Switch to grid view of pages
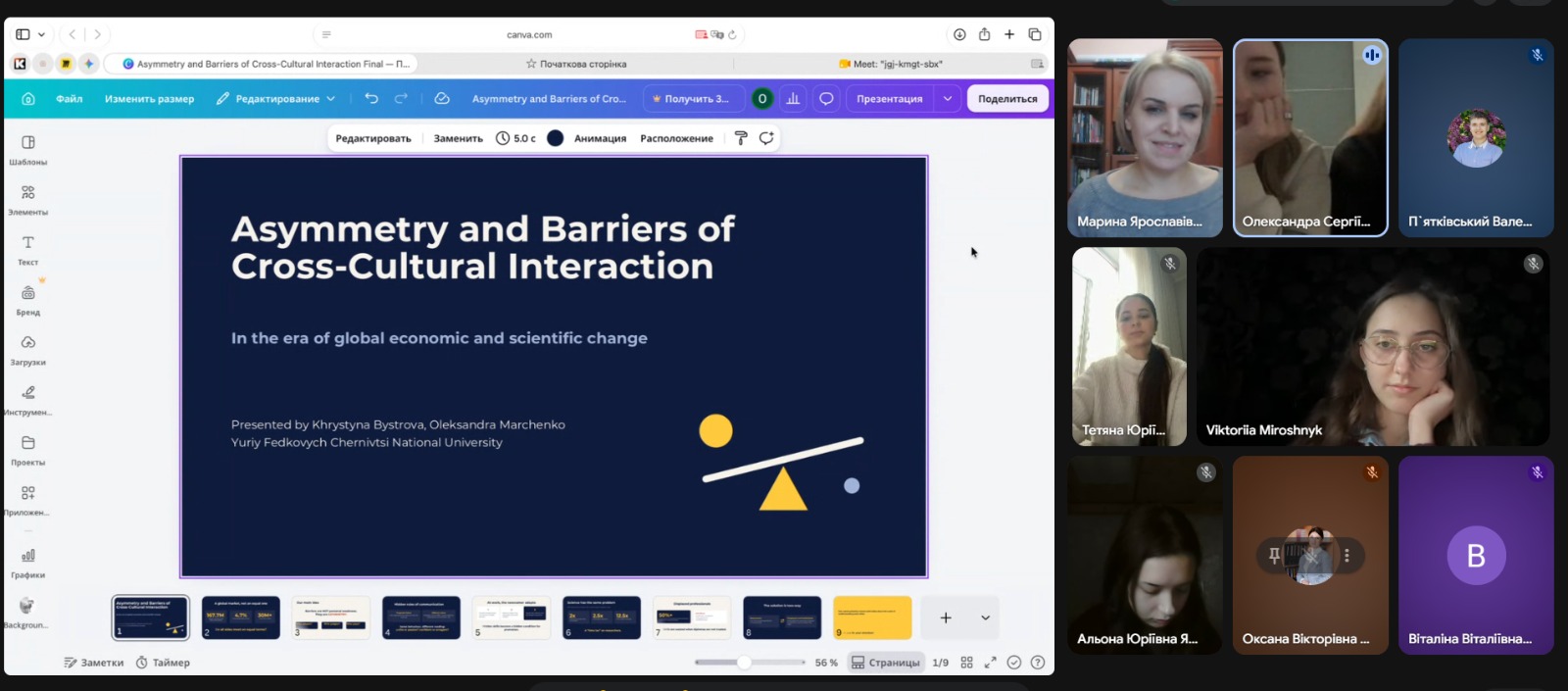 (x=966, y=663)
